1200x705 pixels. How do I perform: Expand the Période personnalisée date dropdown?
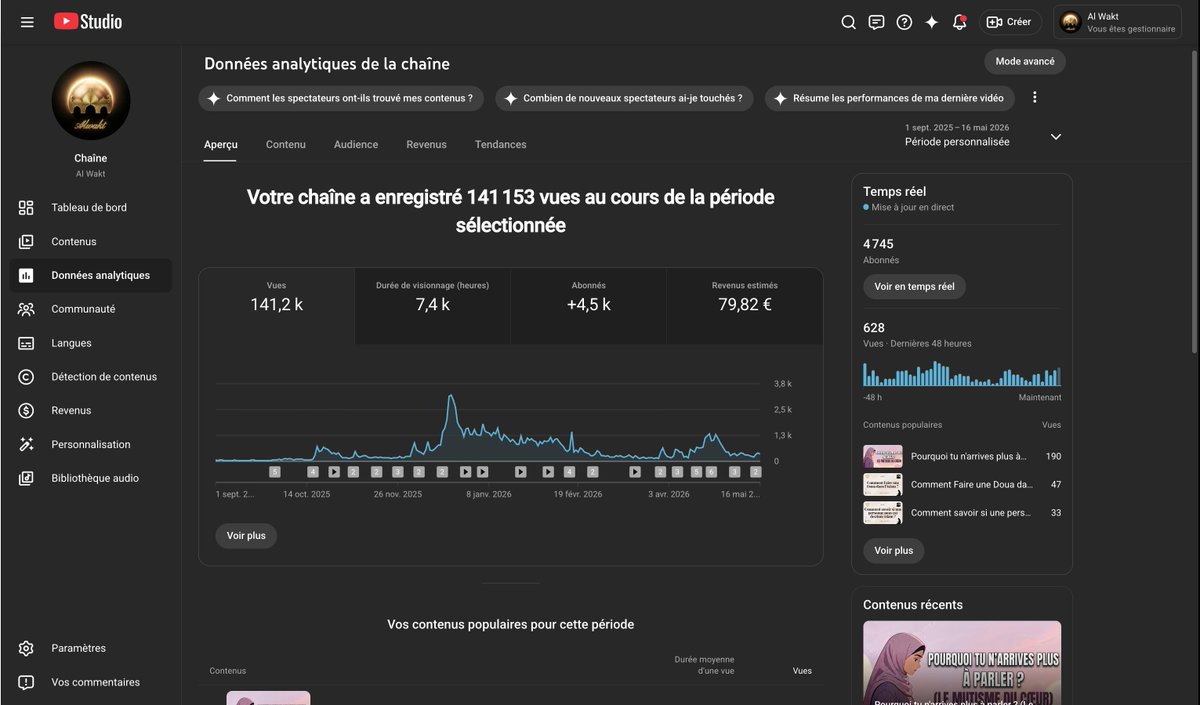(x=983, y=135)
